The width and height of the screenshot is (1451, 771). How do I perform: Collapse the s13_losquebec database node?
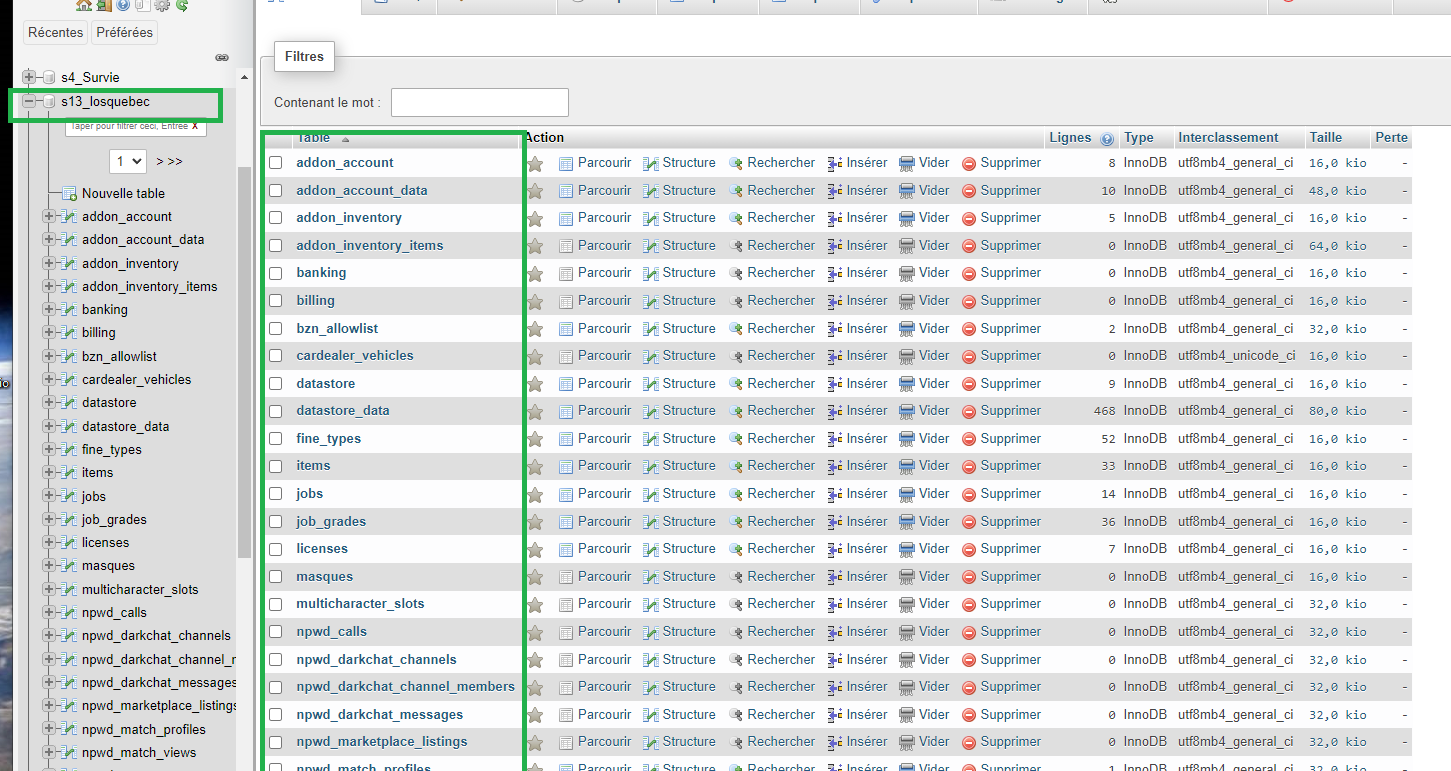pyautogui.click(x=30, y=101)
